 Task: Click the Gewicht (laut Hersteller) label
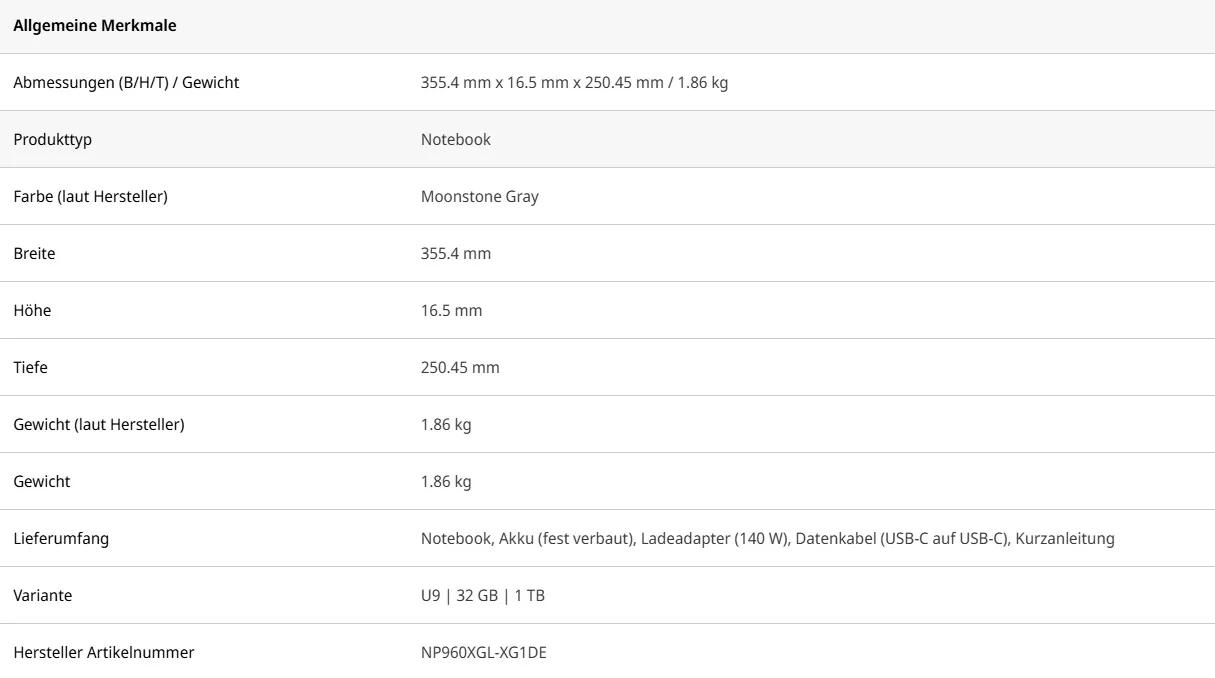(x=98, y=425)
